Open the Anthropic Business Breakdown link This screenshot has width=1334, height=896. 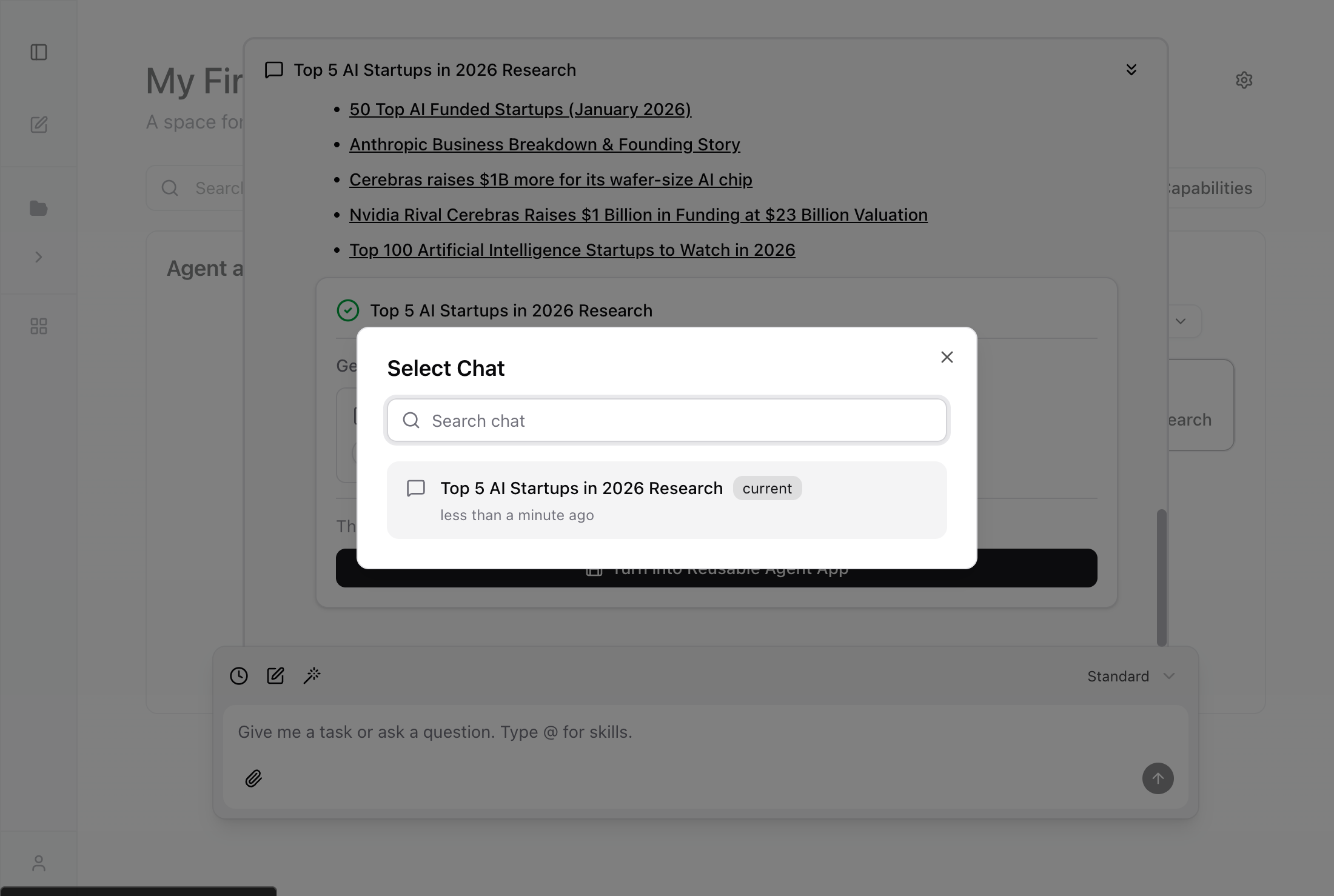544,144
